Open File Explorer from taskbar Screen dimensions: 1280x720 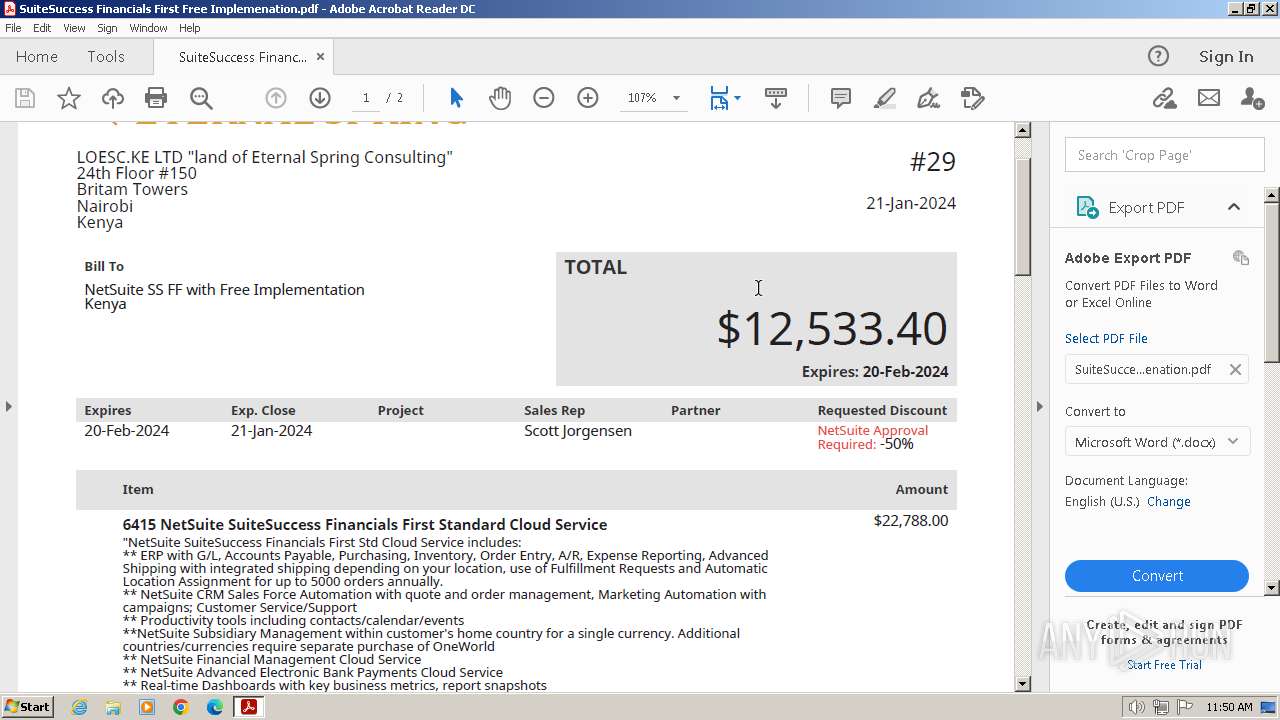pos(113,707)
